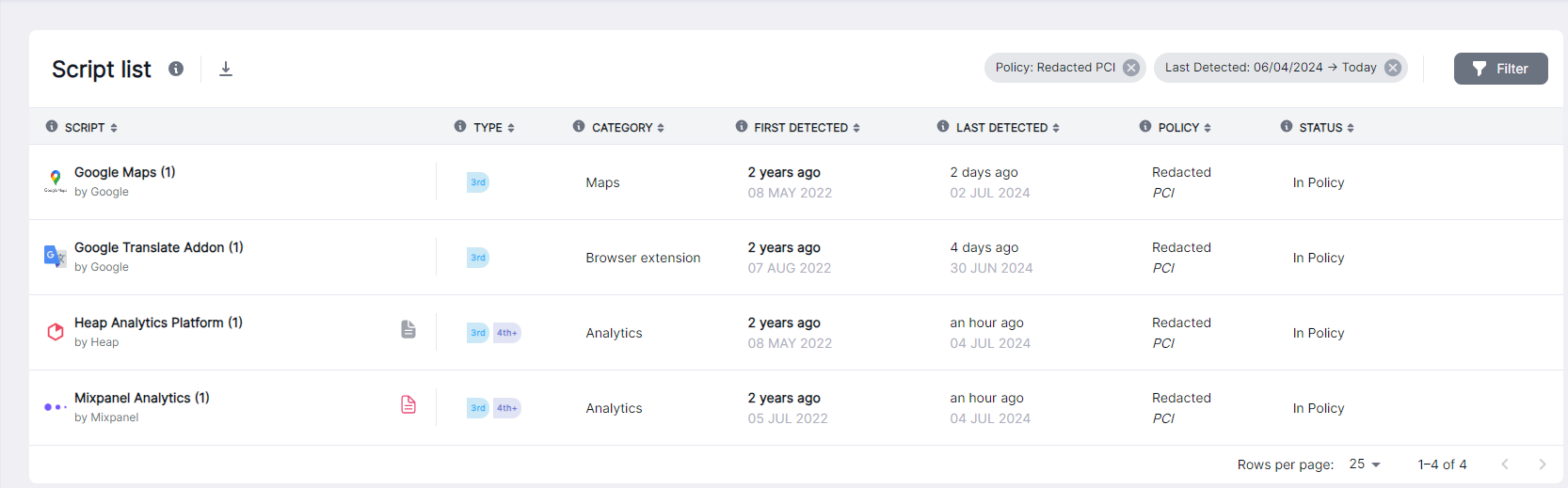
Task: Click info icon next to TYPE column header
Action: 460,126
